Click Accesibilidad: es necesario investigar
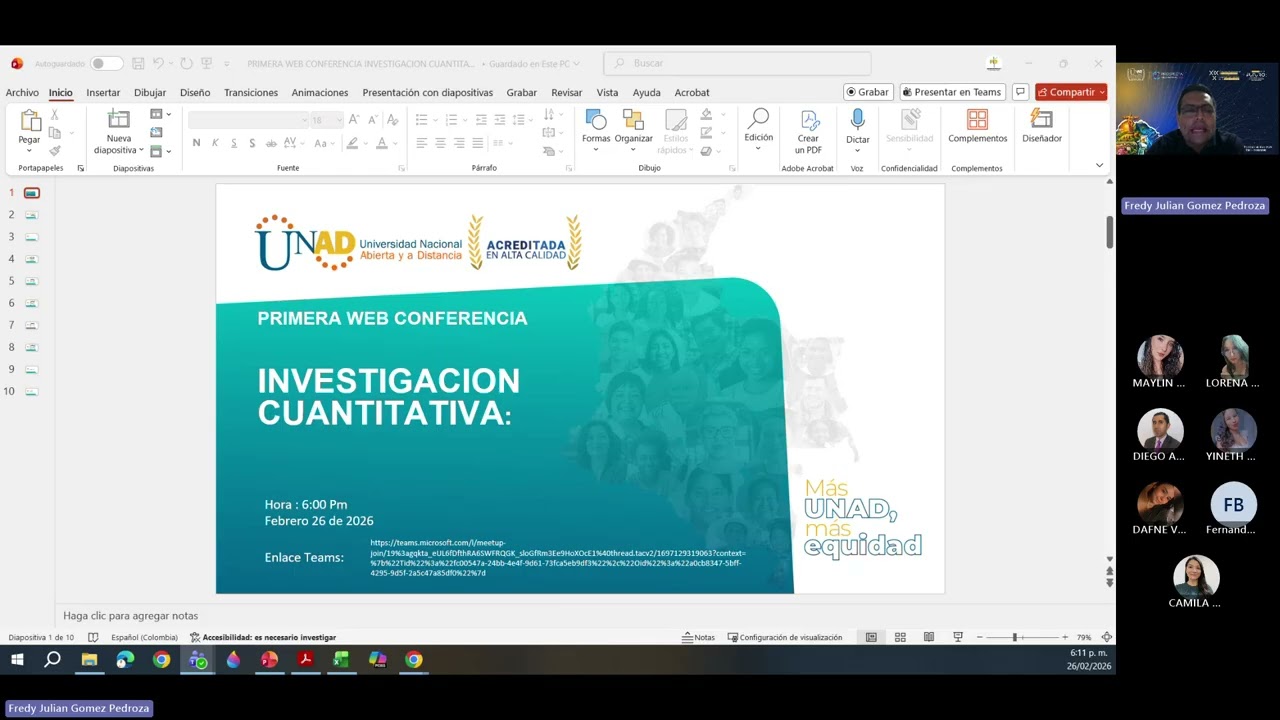Screen dimensions: 1280x720 tap(263, 637)
